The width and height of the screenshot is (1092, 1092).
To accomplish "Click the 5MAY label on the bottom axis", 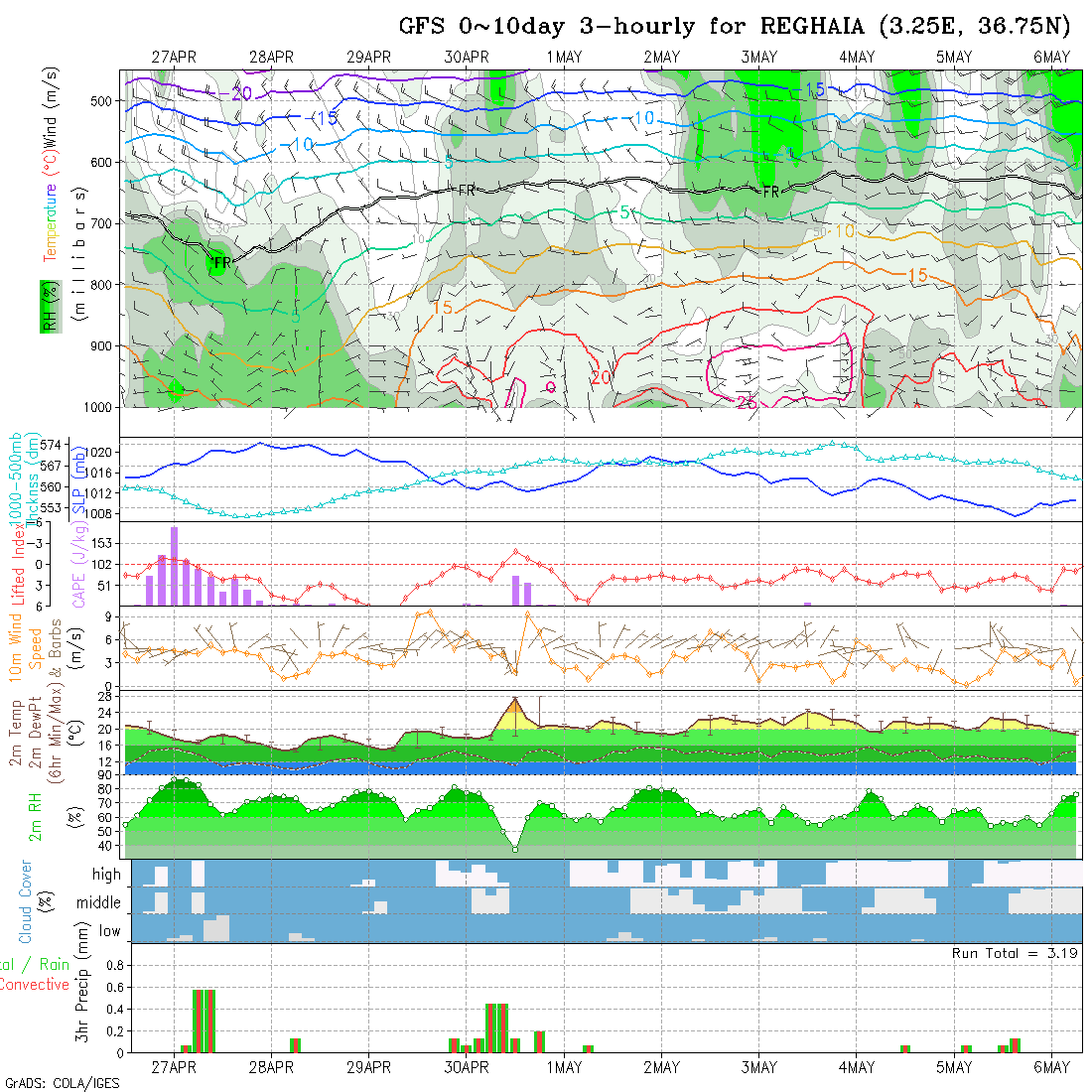I will 954,1067.
